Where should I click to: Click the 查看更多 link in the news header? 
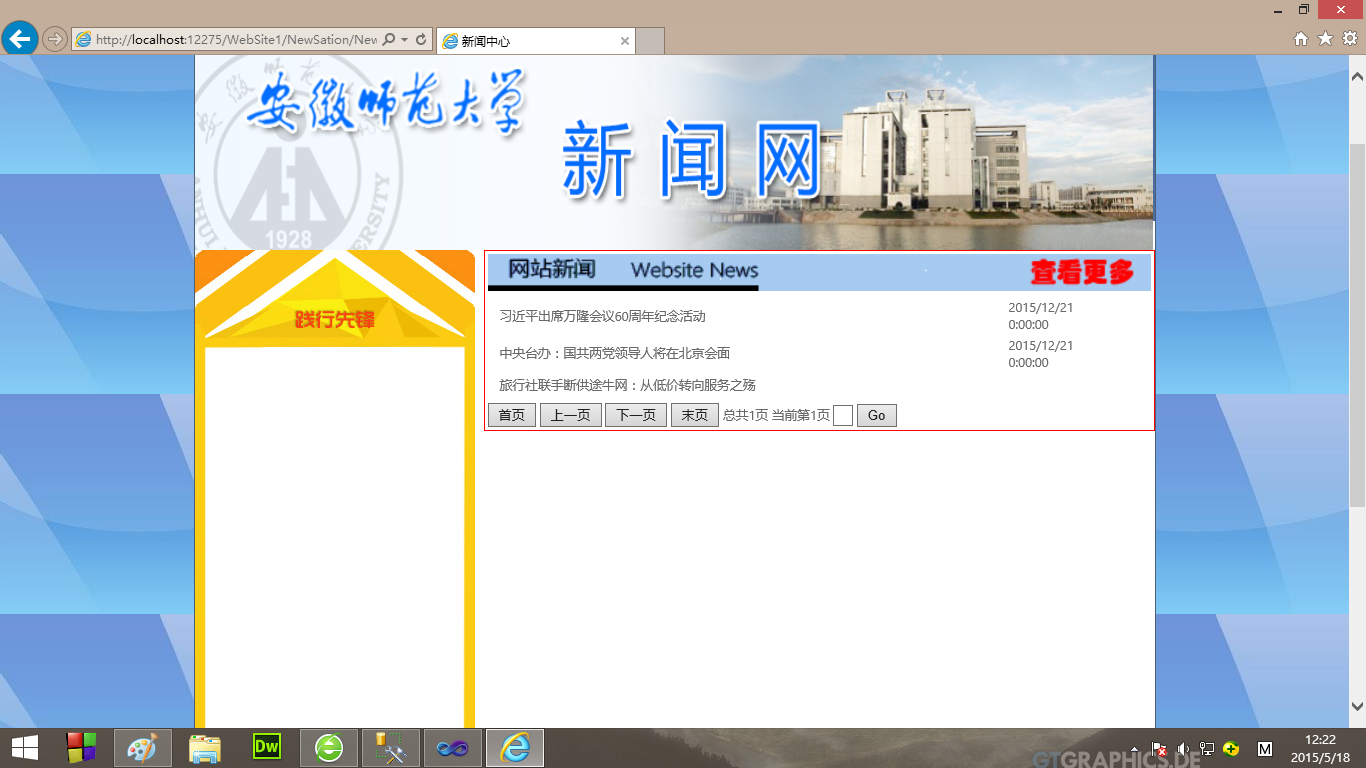tap(1082, 272)
